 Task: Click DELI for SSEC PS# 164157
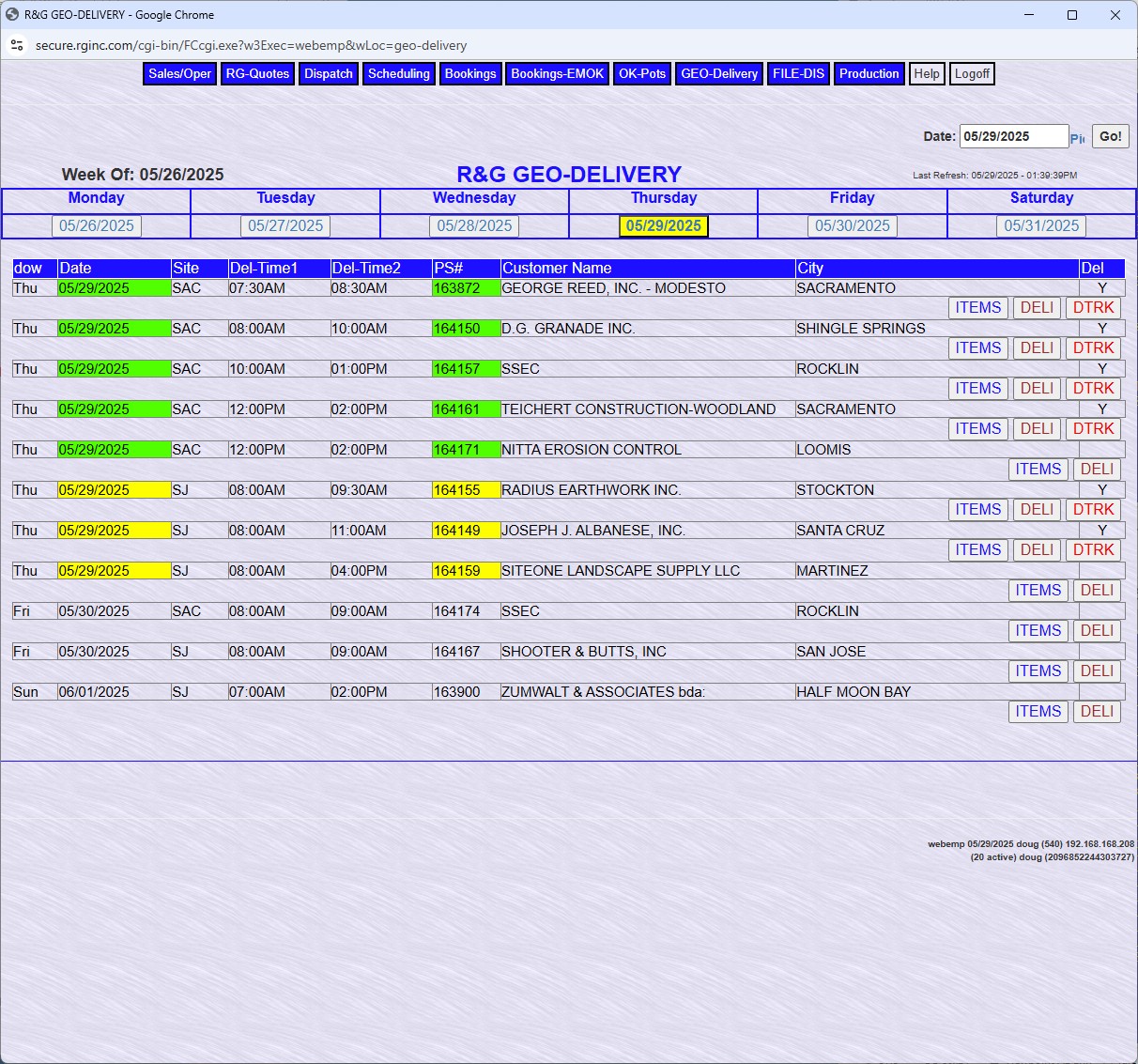(x=1037, y=389)
